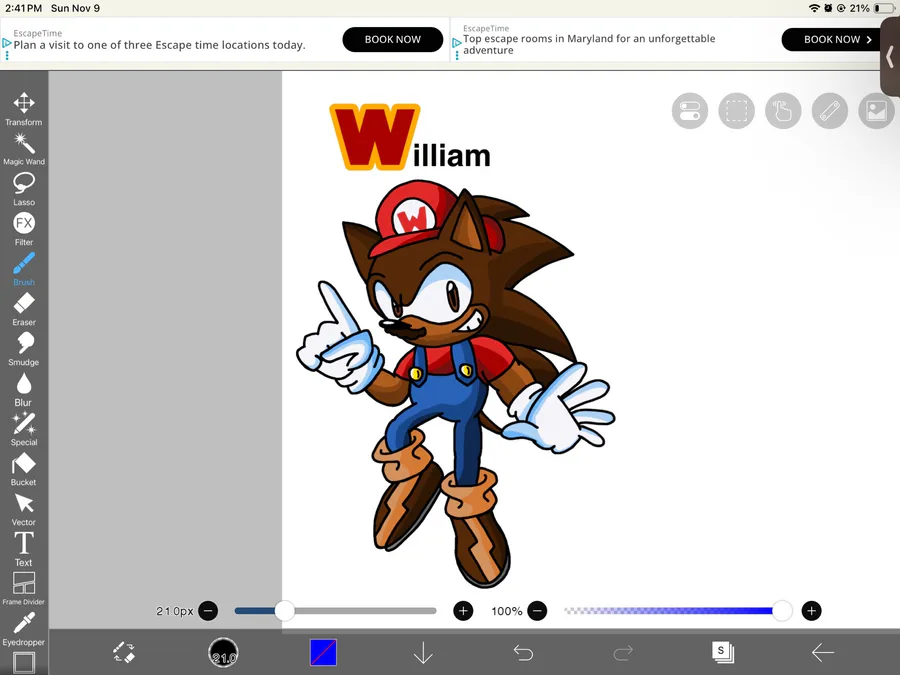Screen dimensions: 900x675
Task: Open the brush size 21.0 preview circle
Action: click(x=223, y=653)
